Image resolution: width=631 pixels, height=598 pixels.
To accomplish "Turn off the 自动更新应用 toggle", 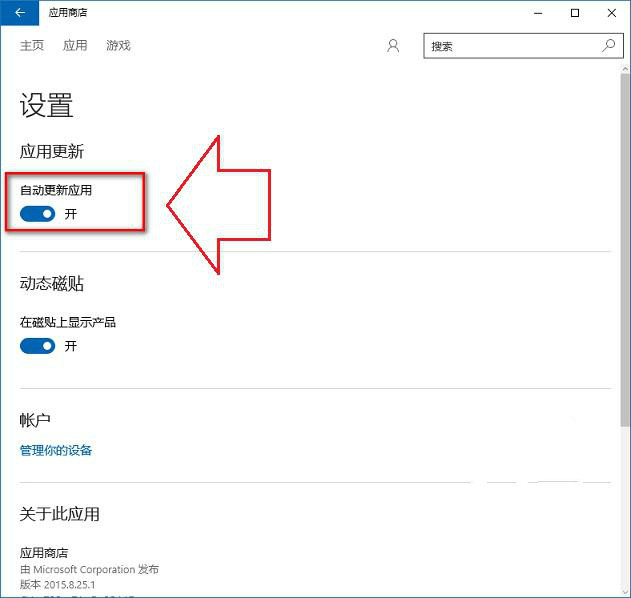I will (38, 214).
